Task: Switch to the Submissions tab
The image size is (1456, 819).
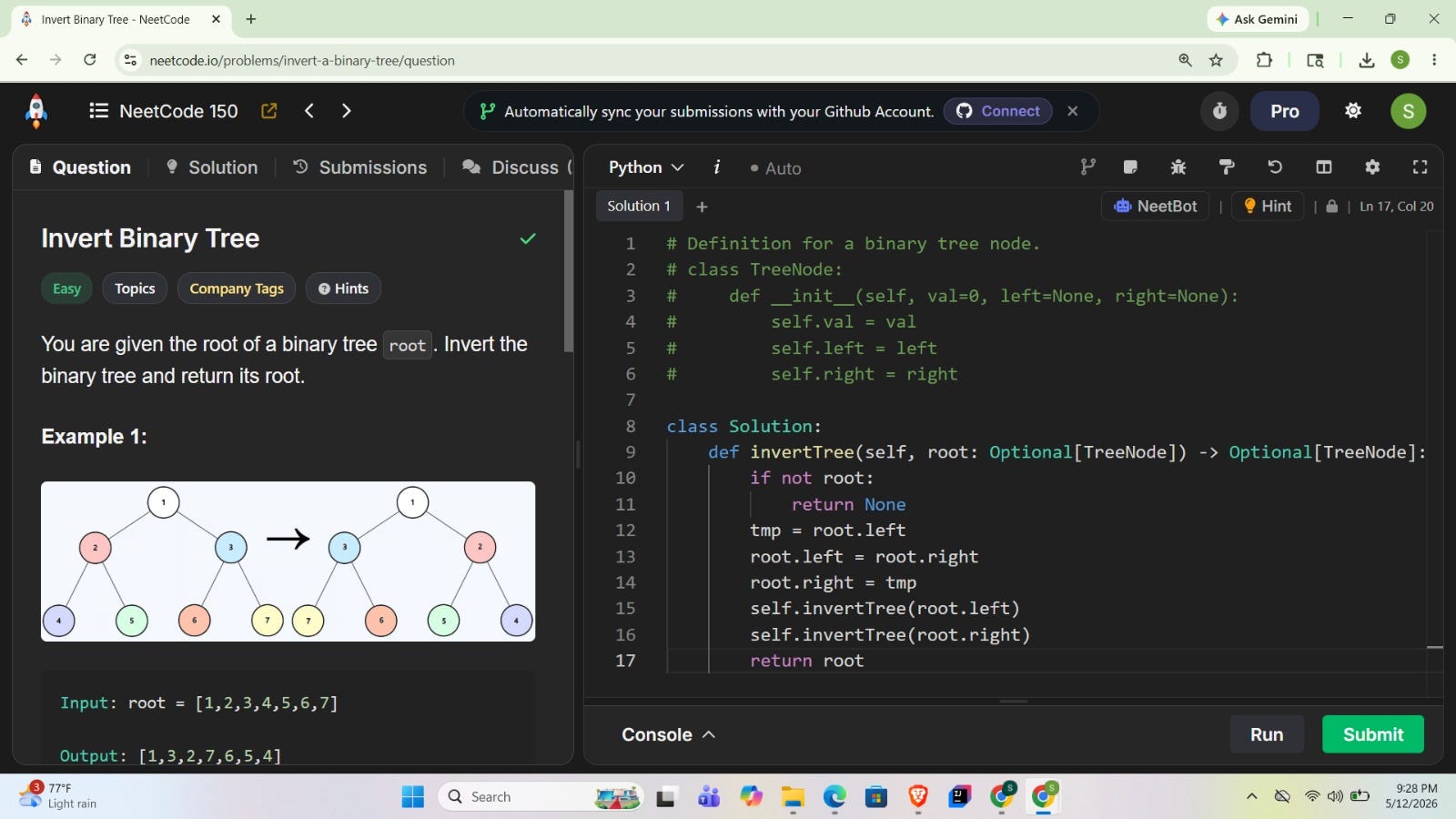Action: click(x=360, y=167)
